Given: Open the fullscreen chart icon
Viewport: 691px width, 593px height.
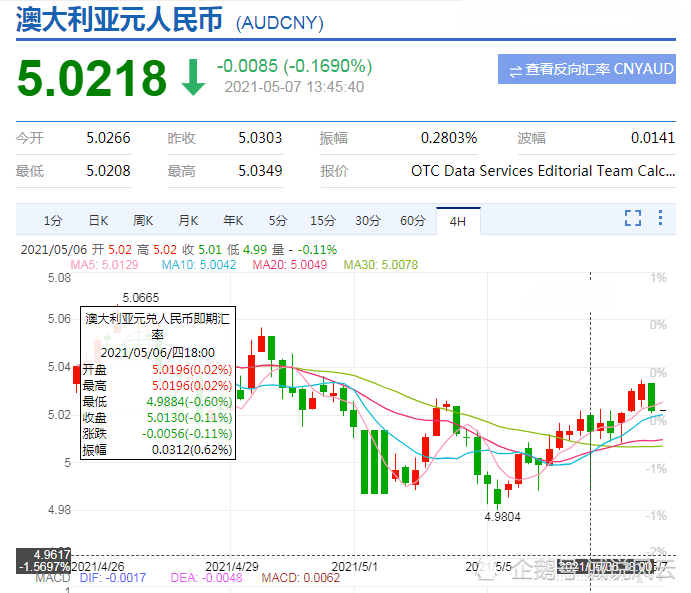Looking at the screenshot, I should coord(633,218).
